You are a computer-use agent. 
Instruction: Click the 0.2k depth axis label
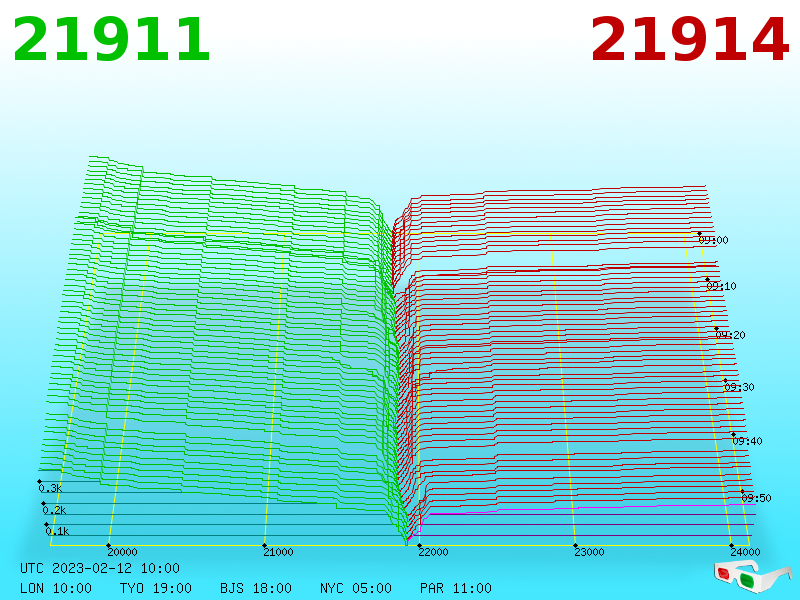pos(54,510)
